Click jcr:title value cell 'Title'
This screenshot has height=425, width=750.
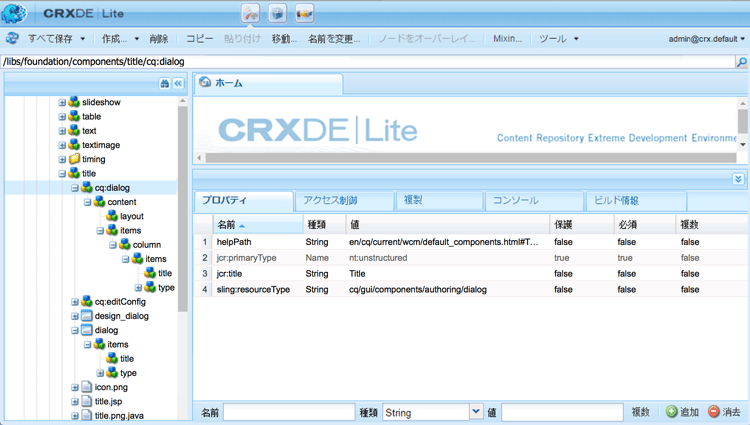(x=357, y=273)
